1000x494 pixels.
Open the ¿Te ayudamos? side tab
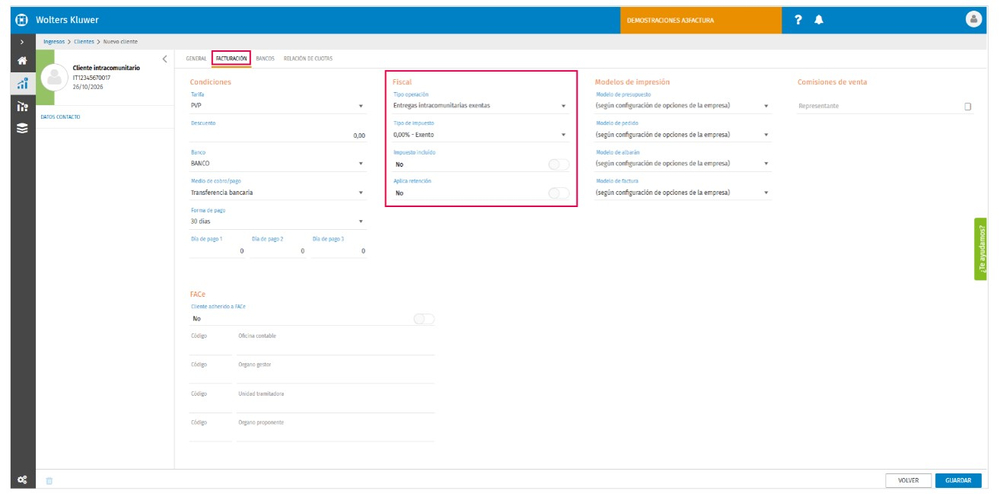click(x=981, y=249)
